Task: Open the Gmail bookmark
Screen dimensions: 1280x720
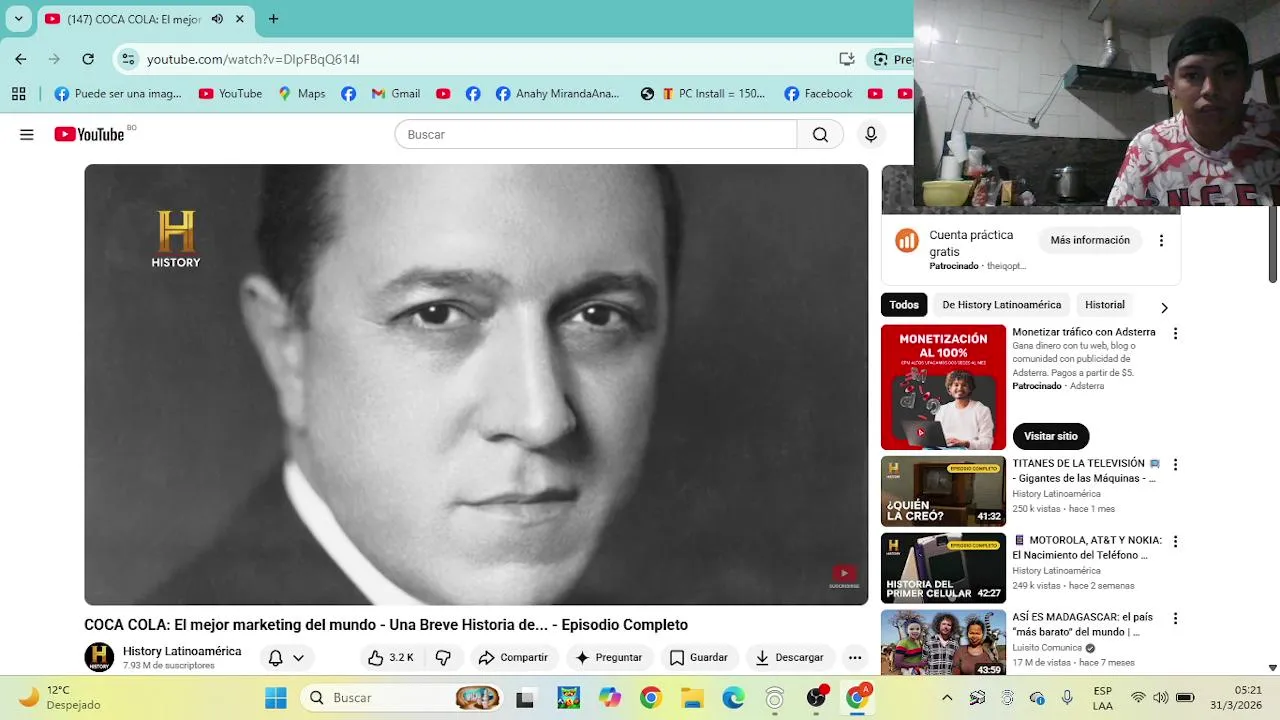Action: [395, 93]
